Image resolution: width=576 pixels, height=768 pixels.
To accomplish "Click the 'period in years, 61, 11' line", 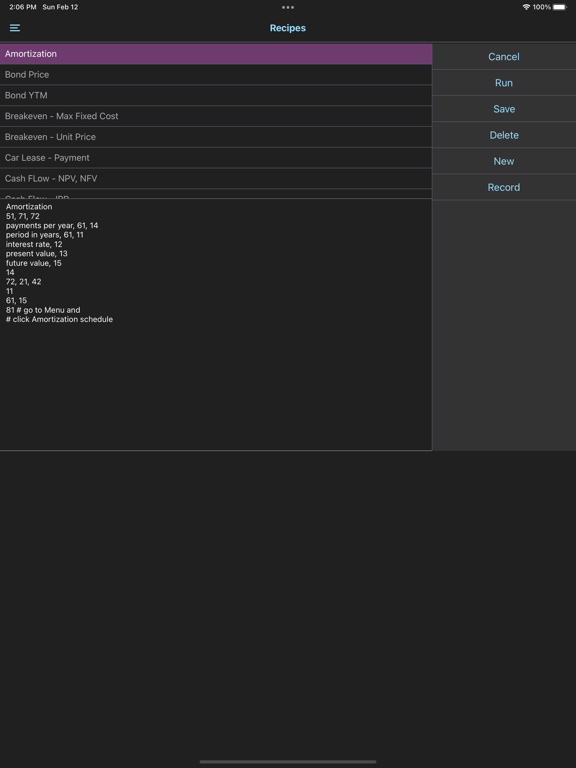I will click(x=45, y=235).
